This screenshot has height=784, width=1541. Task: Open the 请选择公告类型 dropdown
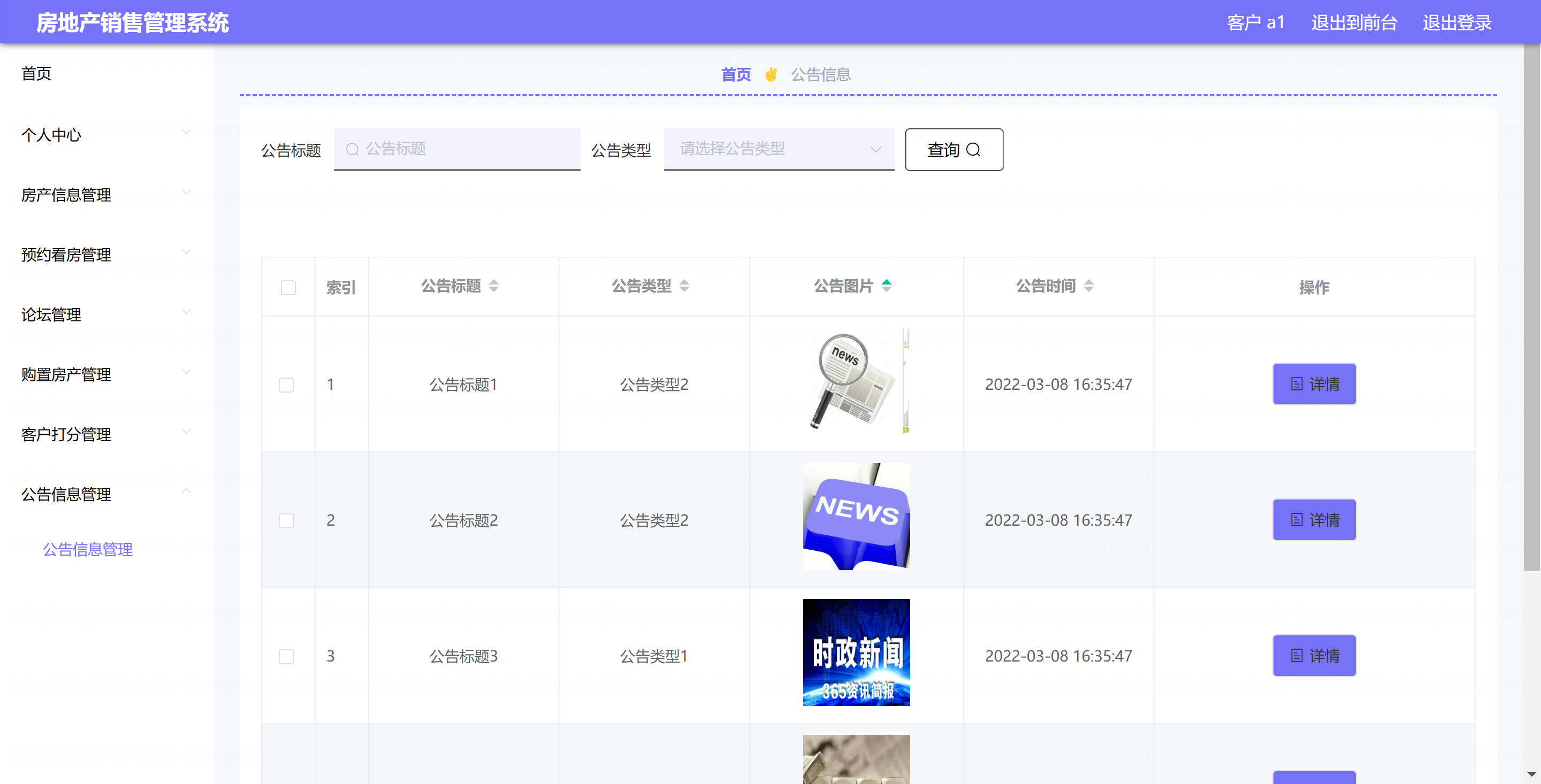pos(779,149)
